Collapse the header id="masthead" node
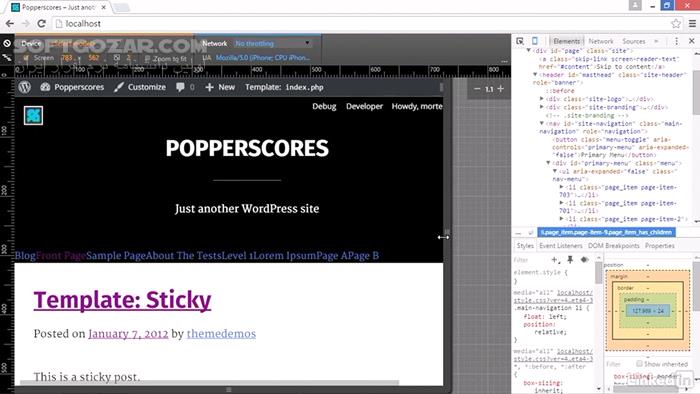700x394 pixels. [x=535, y=75]
